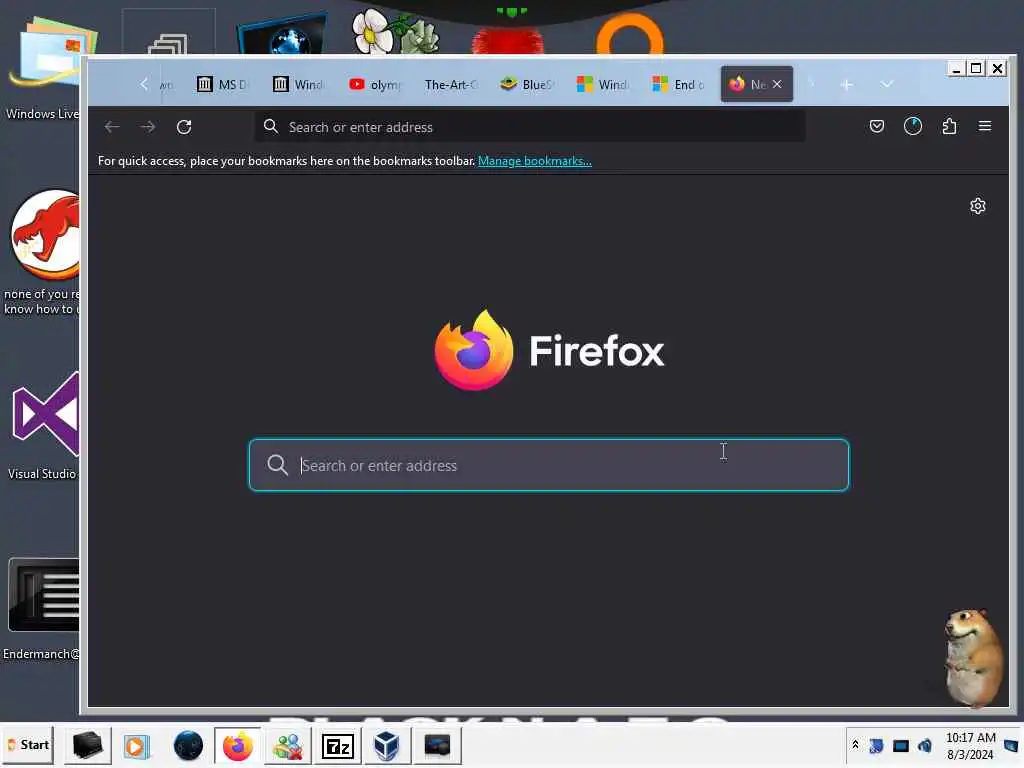Viewport: 1024px width, 768px height.
Task: Select the flower and zombie desktop icon
Action: (395, 31)
